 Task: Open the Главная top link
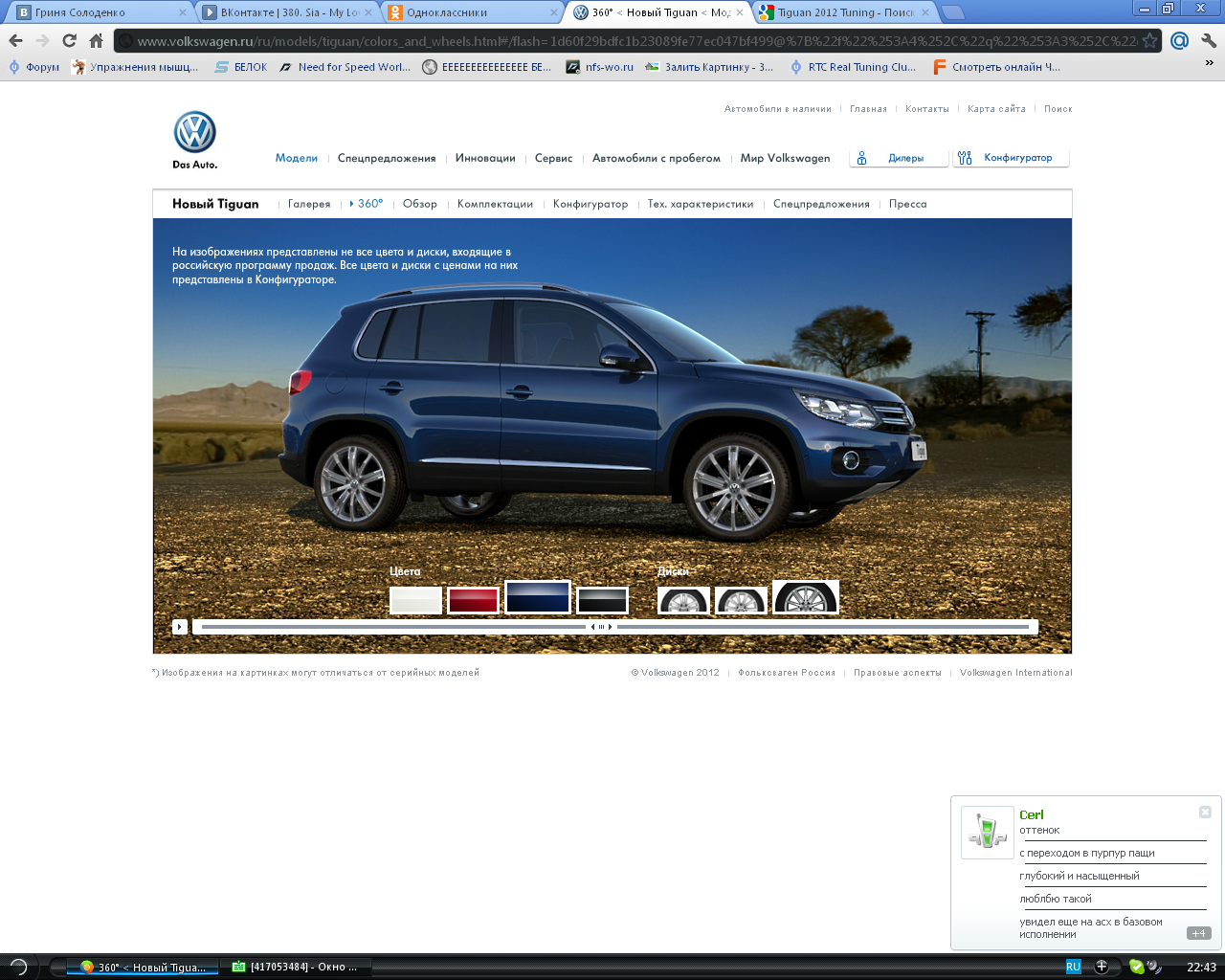coord(868,109)
